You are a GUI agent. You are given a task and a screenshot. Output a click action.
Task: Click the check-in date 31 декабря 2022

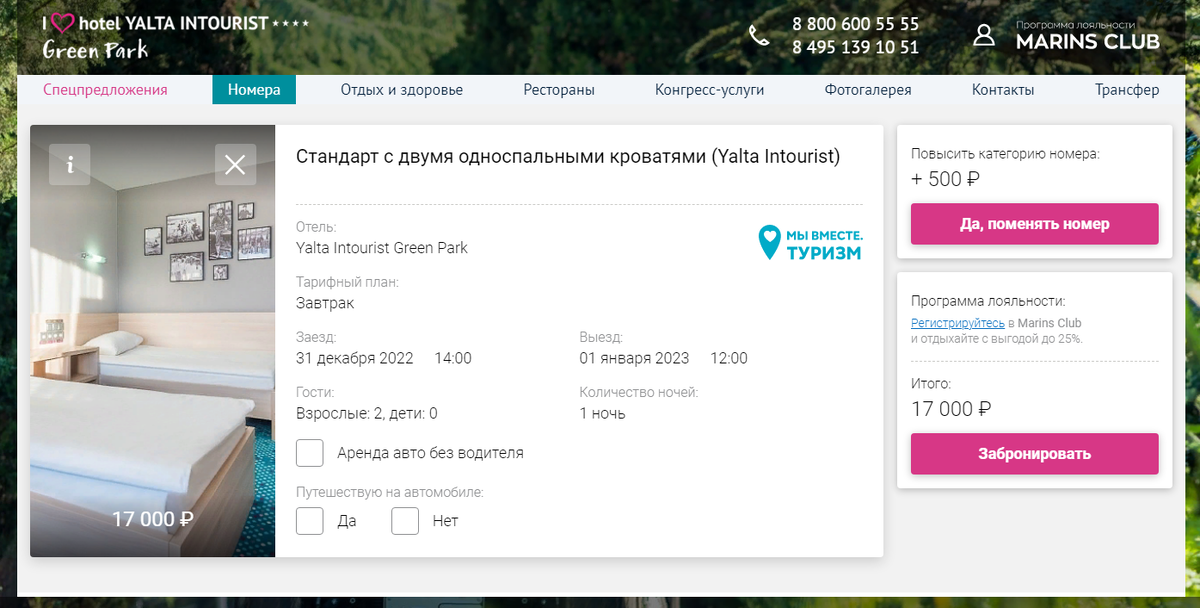(356, 358)
